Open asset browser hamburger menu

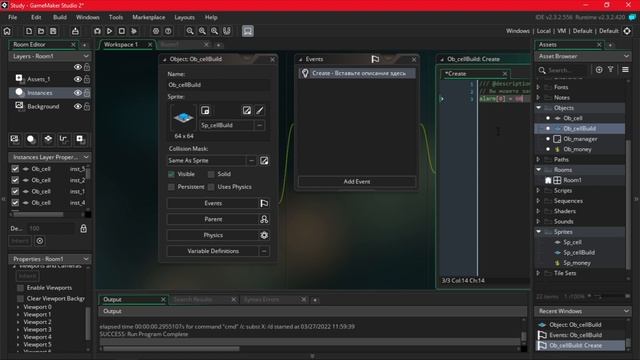[x=625, y=70]
